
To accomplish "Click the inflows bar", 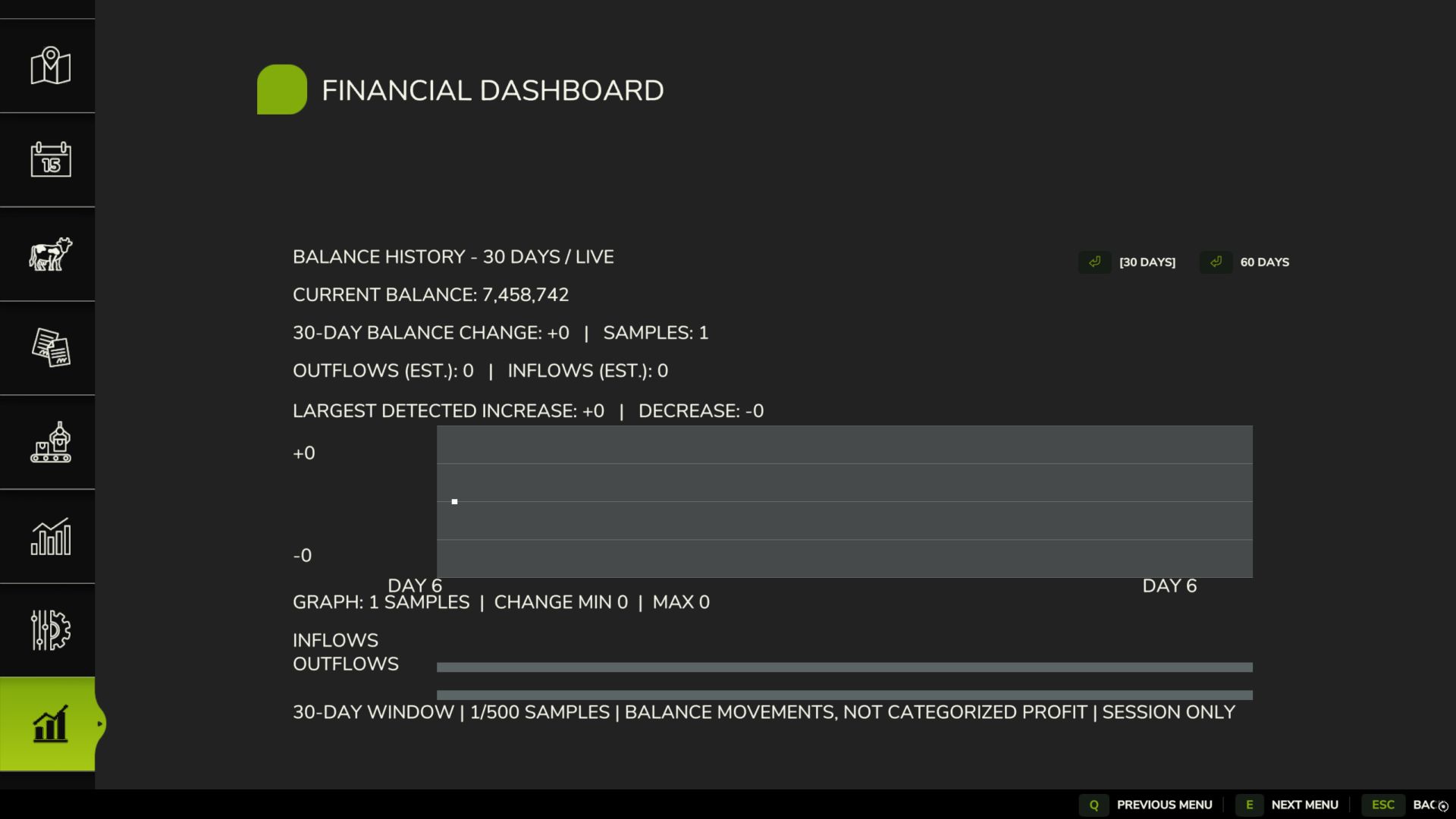I will pos(844,667).
